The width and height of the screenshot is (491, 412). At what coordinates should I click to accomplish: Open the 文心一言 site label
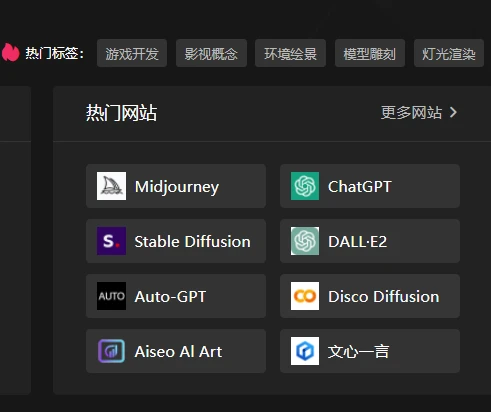click(358, 351)
